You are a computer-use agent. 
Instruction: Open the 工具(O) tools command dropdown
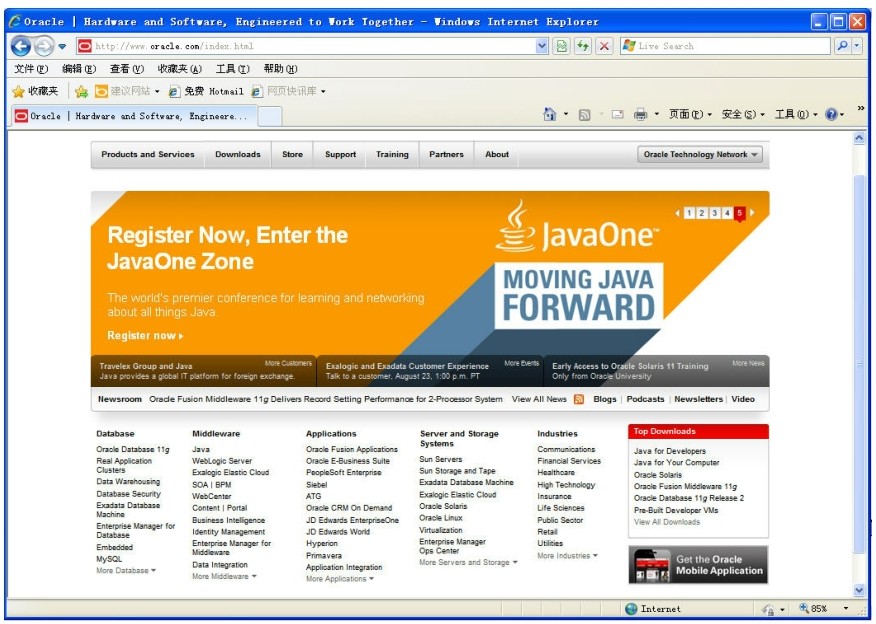tap(796, 115)
